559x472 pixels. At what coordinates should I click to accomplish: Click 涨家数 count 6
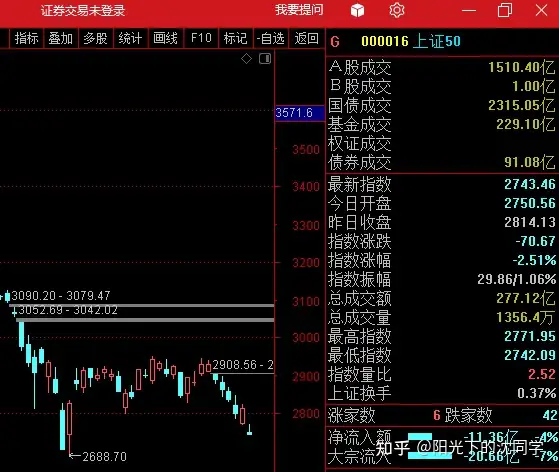tap(437, 415)
